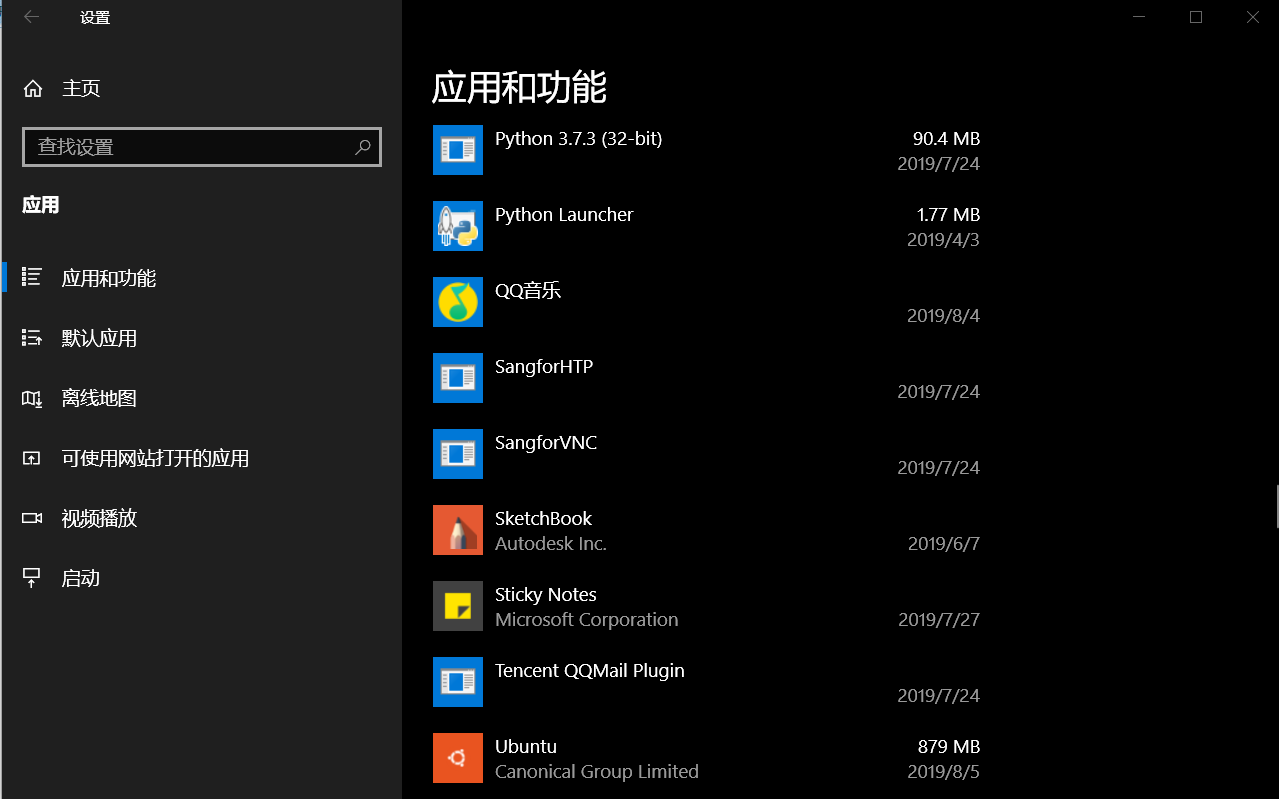Click the 应用 section header in sidebar
The width and height of the screenshot is (1279, 799).
[41, 205]
